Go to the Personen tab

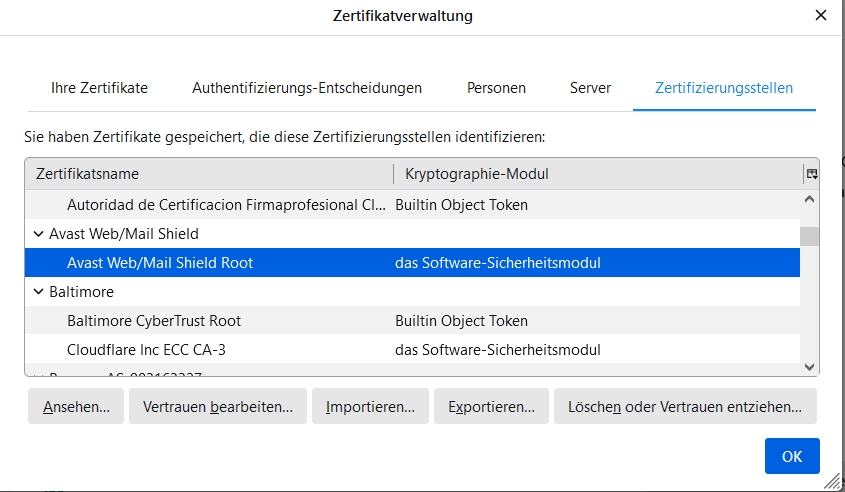click(x=496, y=88)
